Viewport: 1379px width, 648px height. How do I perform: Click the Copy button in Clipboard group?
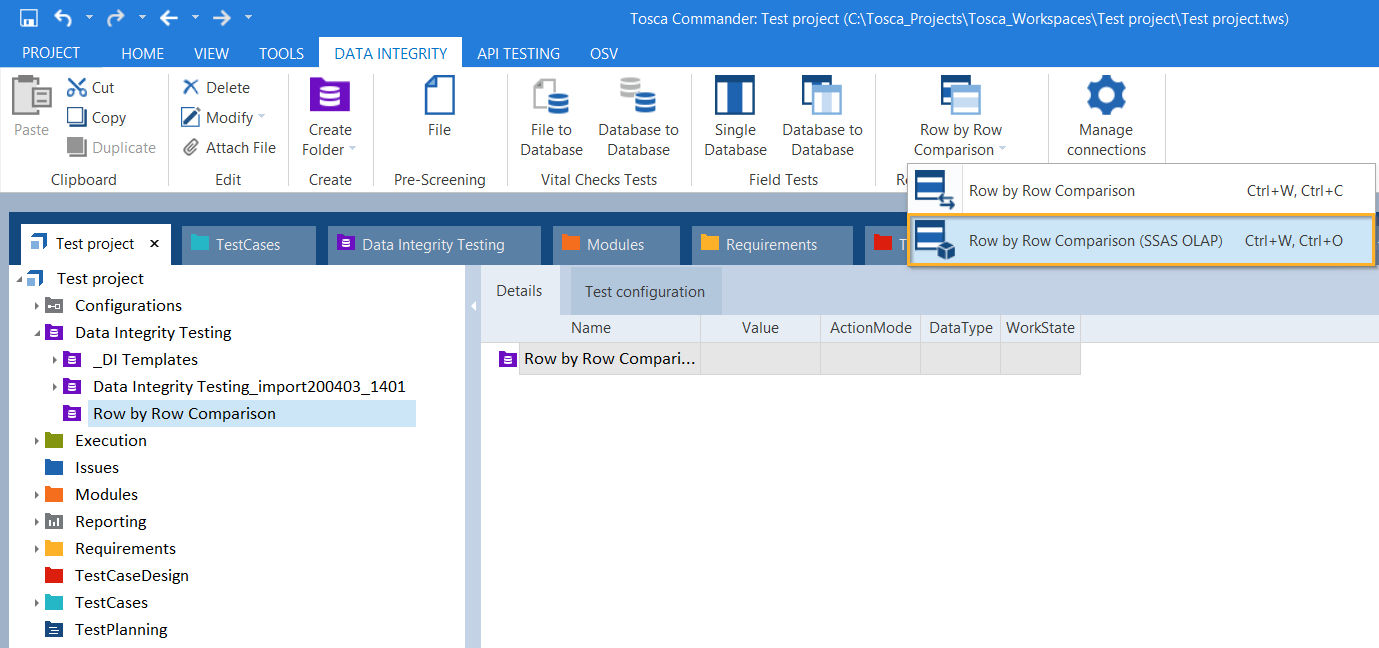[x=97, y=118]
